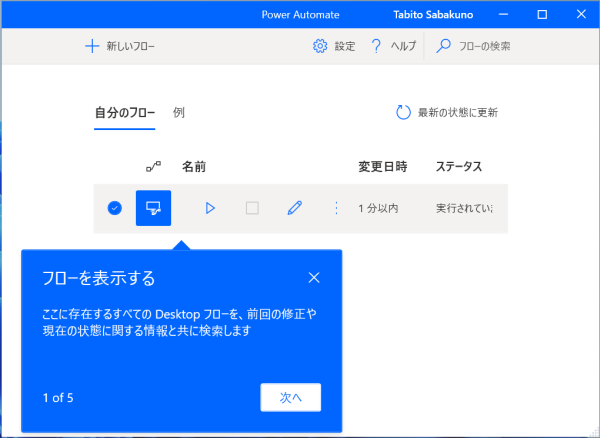
Task: Create a new flow with 新しいフロー
Action: [120, 47]
